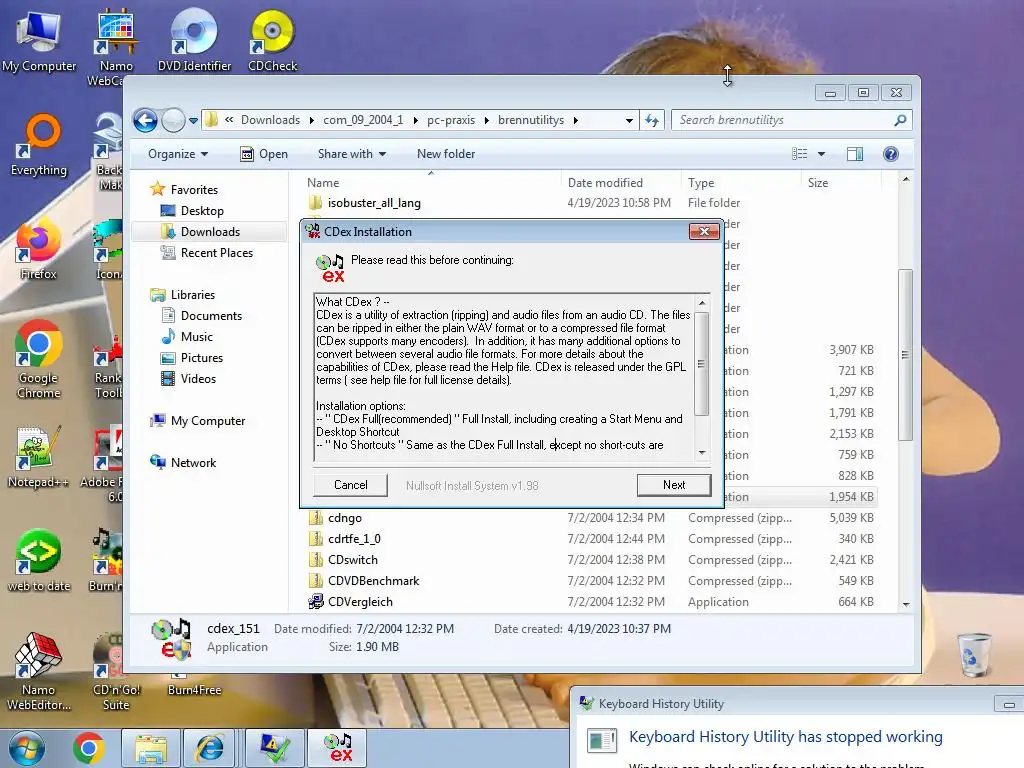Open the DVD Identifier desktop shortcut
The width and height of the screenshot is (1024, 768).
click(x=194, y=40)
